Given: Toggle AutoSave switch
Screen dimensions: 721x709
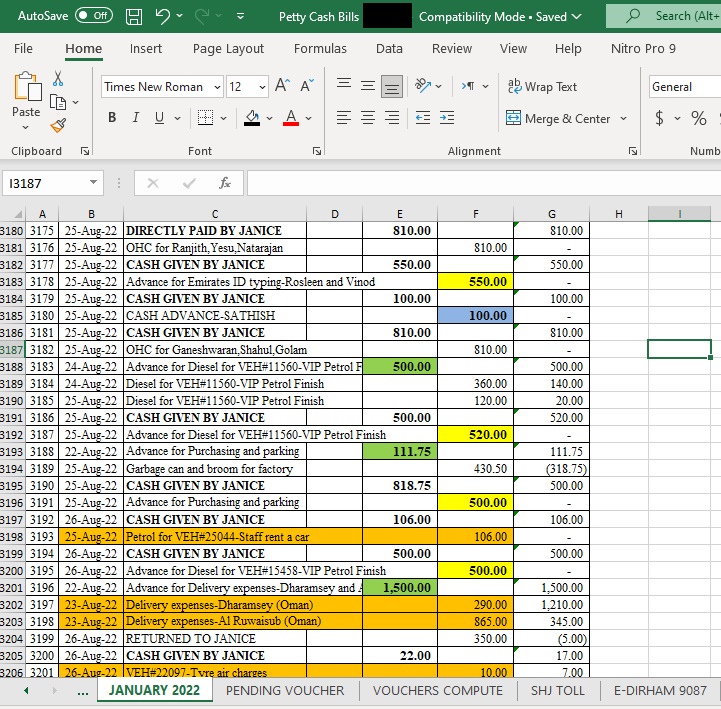Looking at the screenshot, I should [x=93, y=16].
